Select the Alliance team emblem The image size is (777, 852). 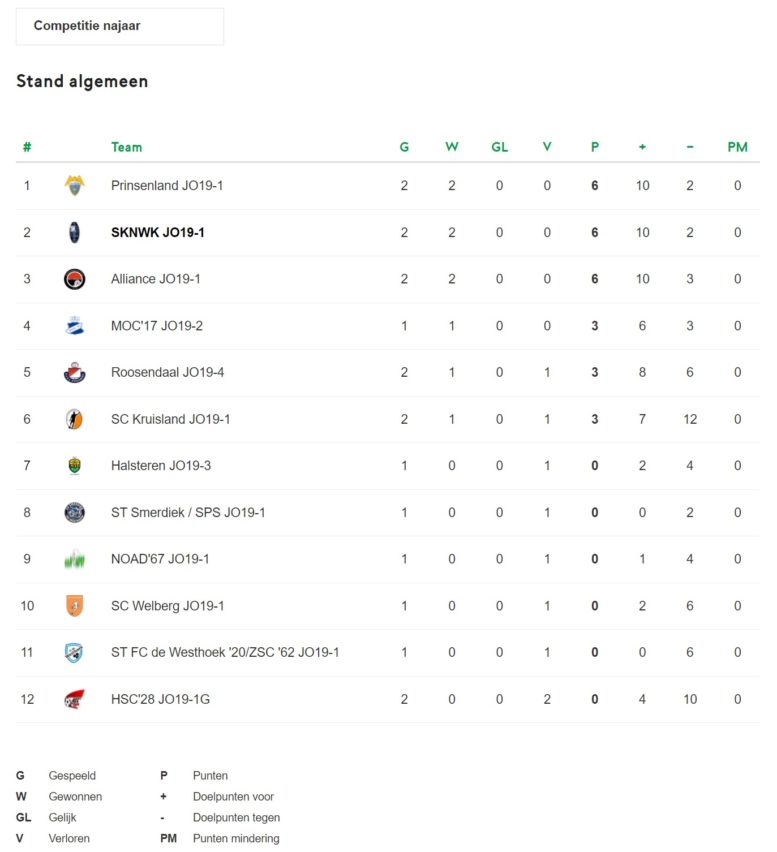tap(74, 279)
